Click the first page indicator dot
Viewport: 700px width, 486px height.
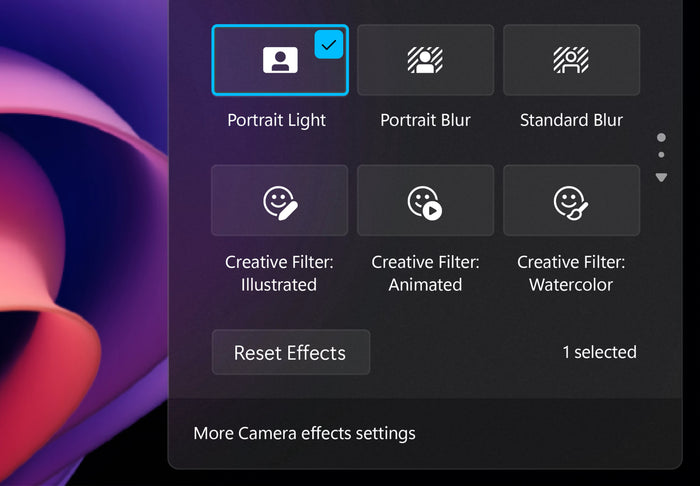(x=661, y=138)
